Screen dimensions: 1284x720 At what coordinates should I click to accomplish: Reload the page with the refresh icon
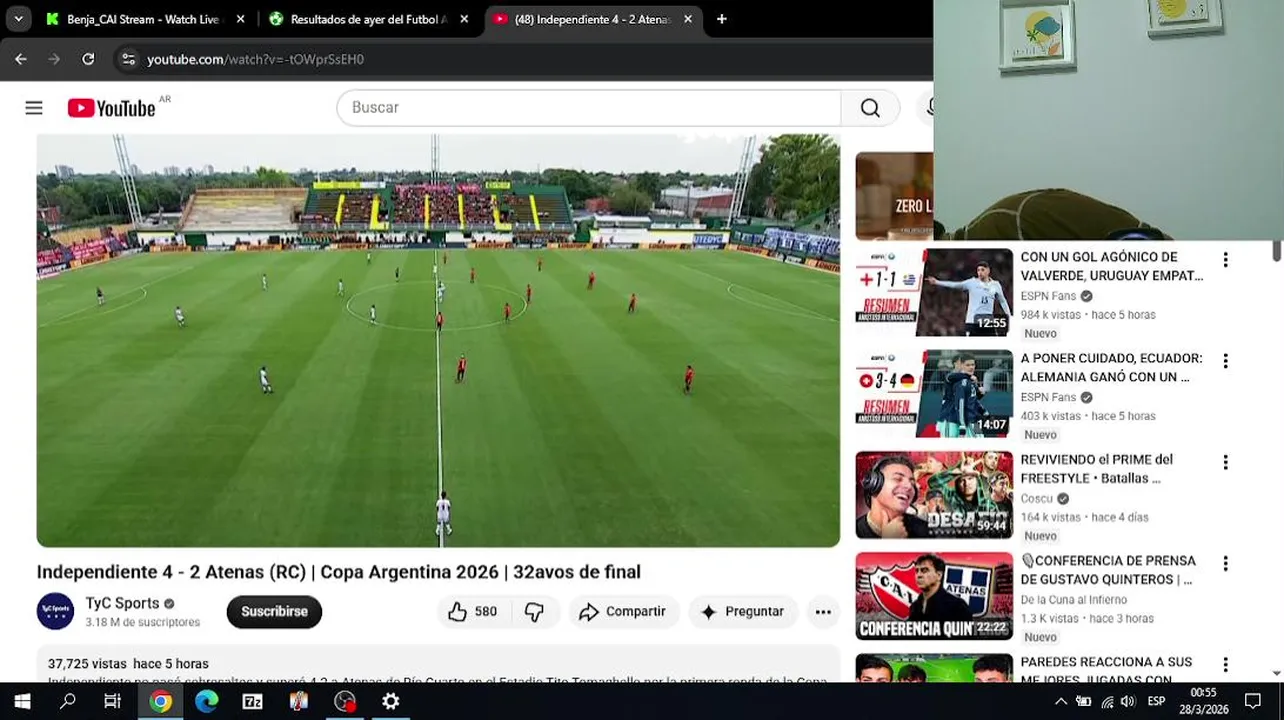tap(88, 59)
